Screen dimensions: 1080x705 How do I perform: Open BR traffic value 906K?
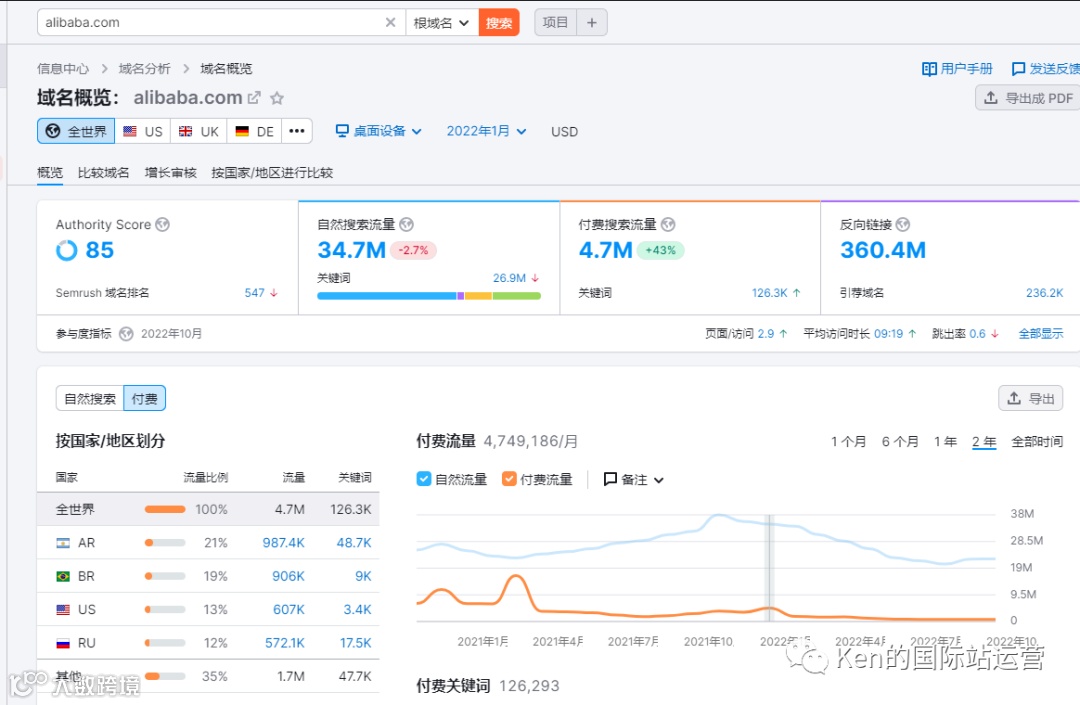[288, 576]
